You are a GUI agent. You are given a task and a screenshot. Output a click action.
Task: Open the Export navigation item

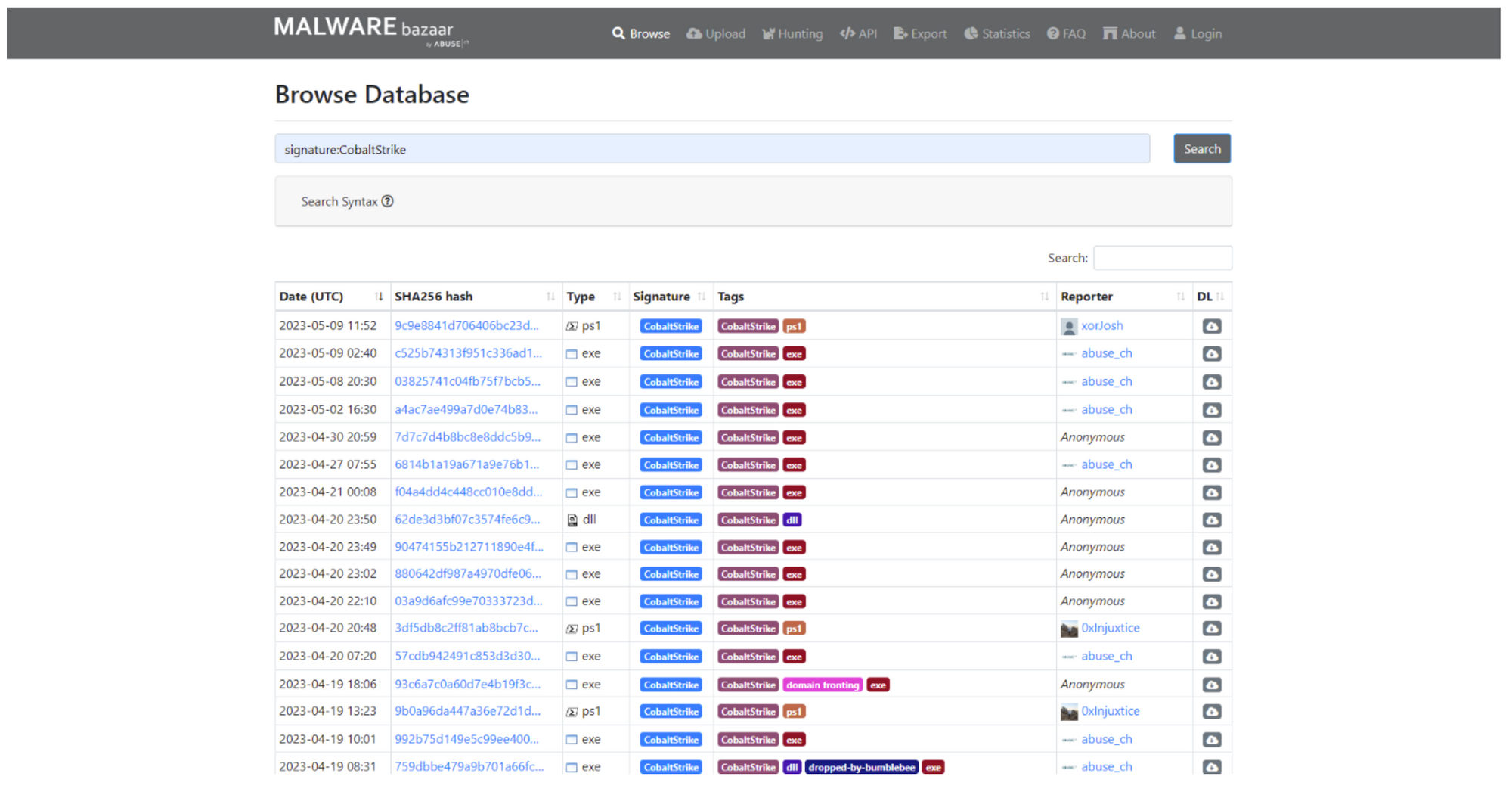coord(920,33)
